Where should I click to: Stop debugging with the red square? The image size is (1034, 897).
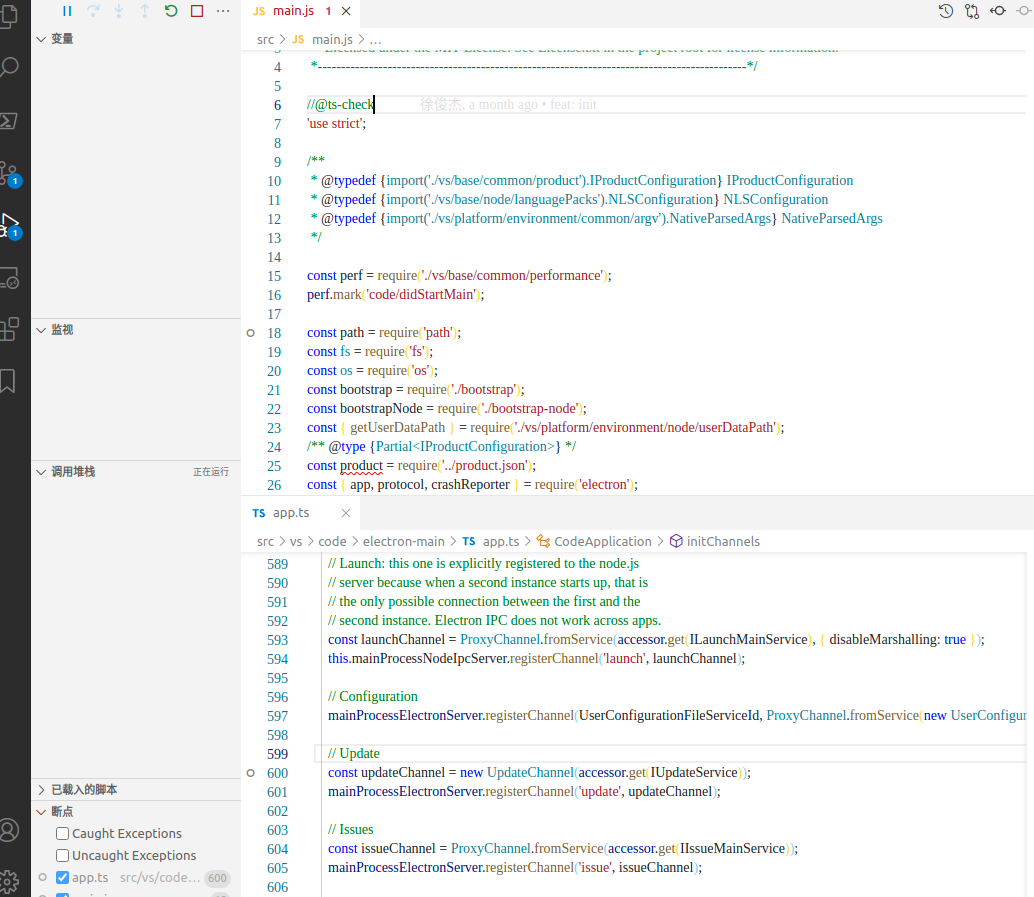(x=197, y=11)
